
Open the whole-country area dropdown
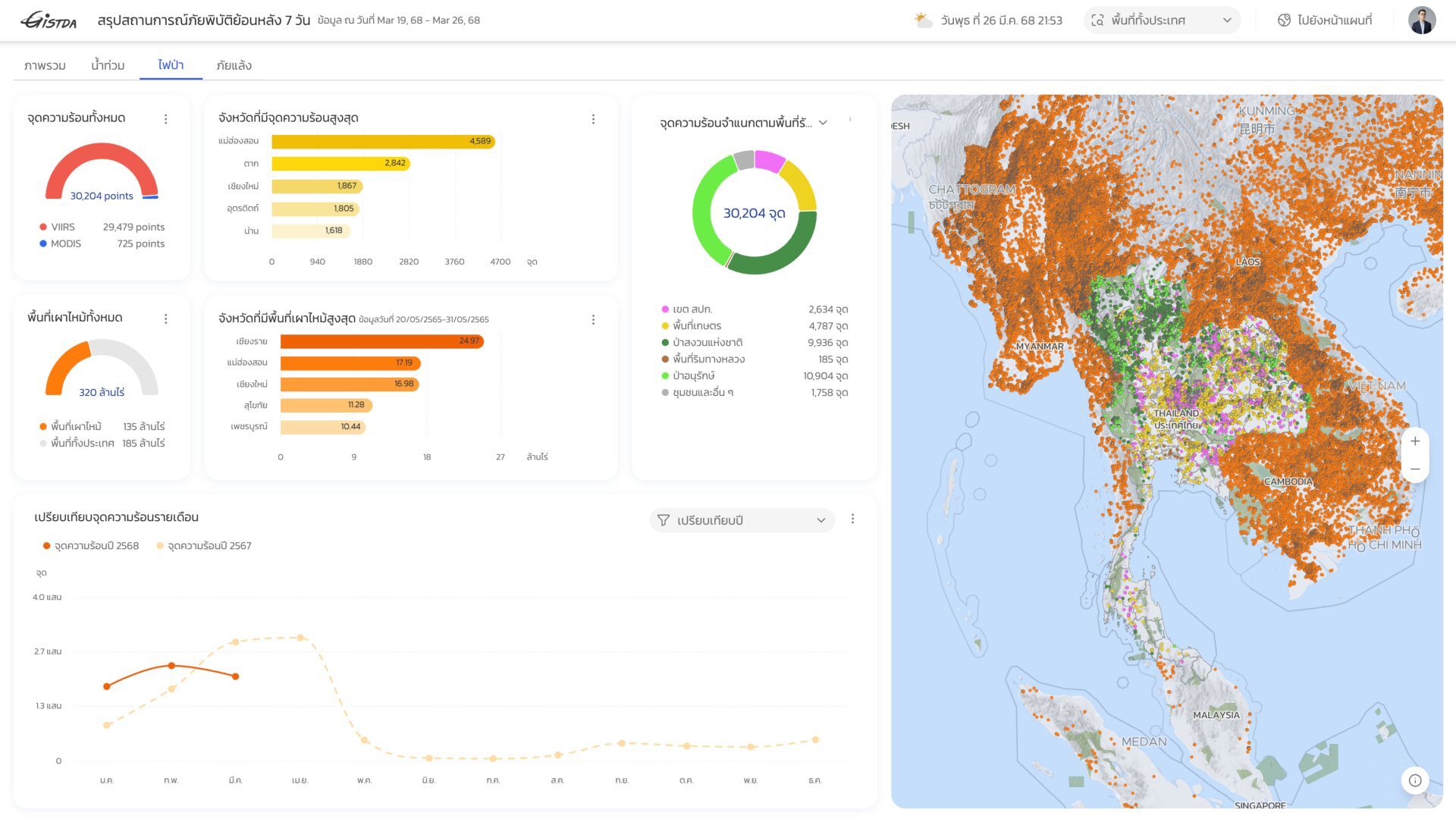click(1162, 20)
